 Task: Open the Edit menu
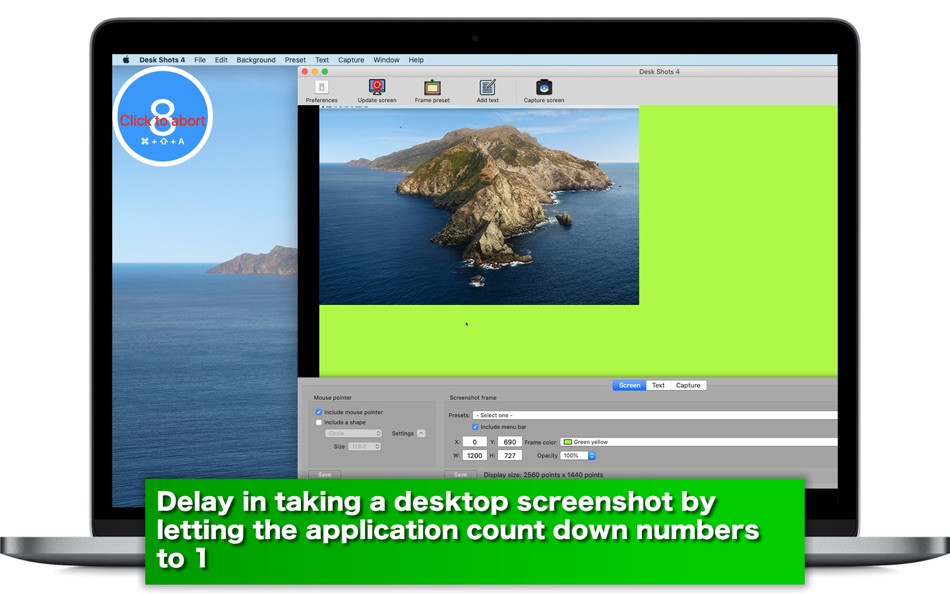(221, 60)
